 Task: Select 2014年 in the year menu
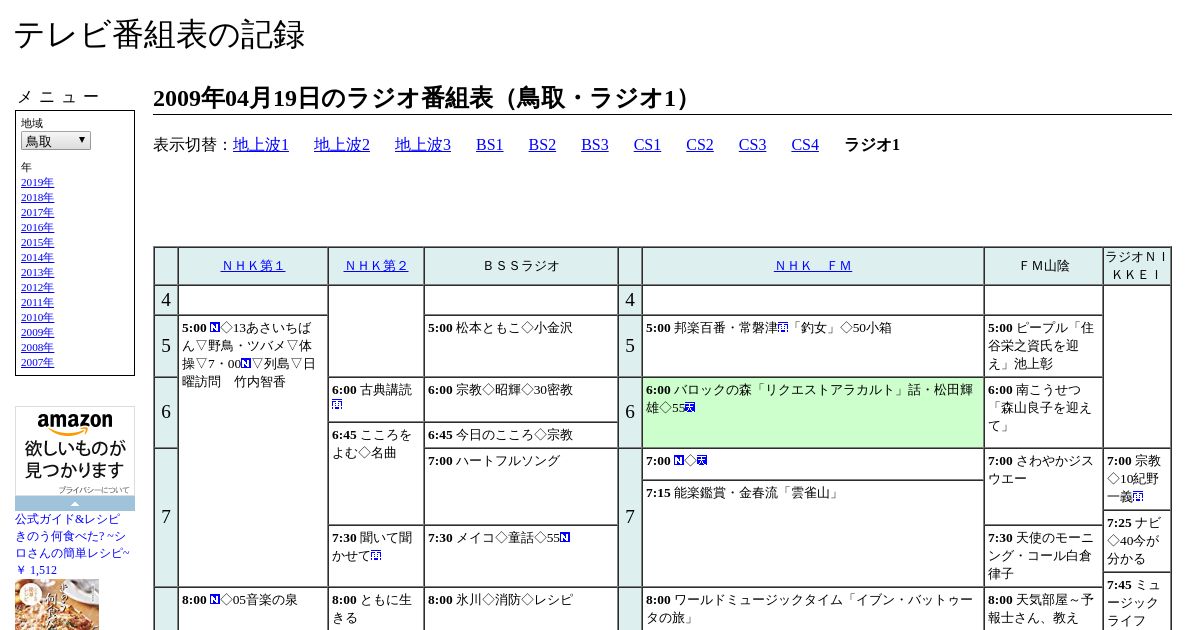pyautogui.click(x=37, y=257)
